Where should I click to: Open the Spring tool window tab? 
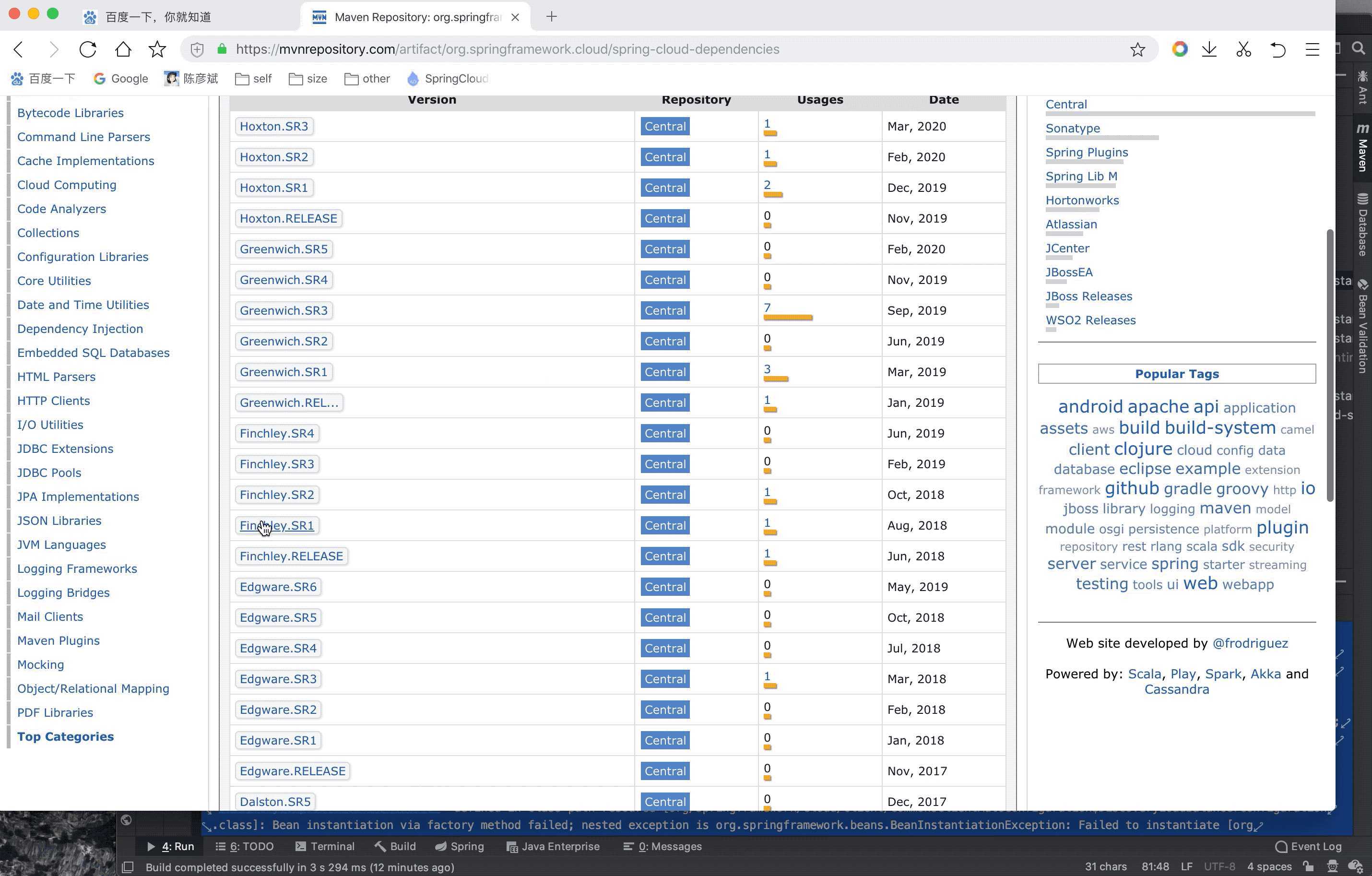[x=460, y=847]
